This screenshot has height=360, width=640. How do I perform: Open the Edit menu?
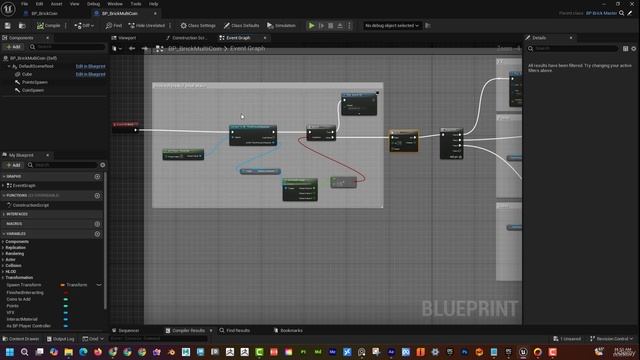pos(39,4)
